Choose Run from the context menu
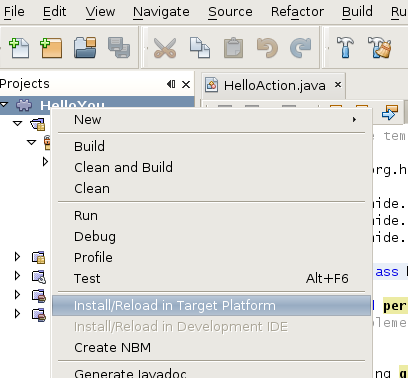The width and height of the screenshot is (408, 378). (211, 215)
